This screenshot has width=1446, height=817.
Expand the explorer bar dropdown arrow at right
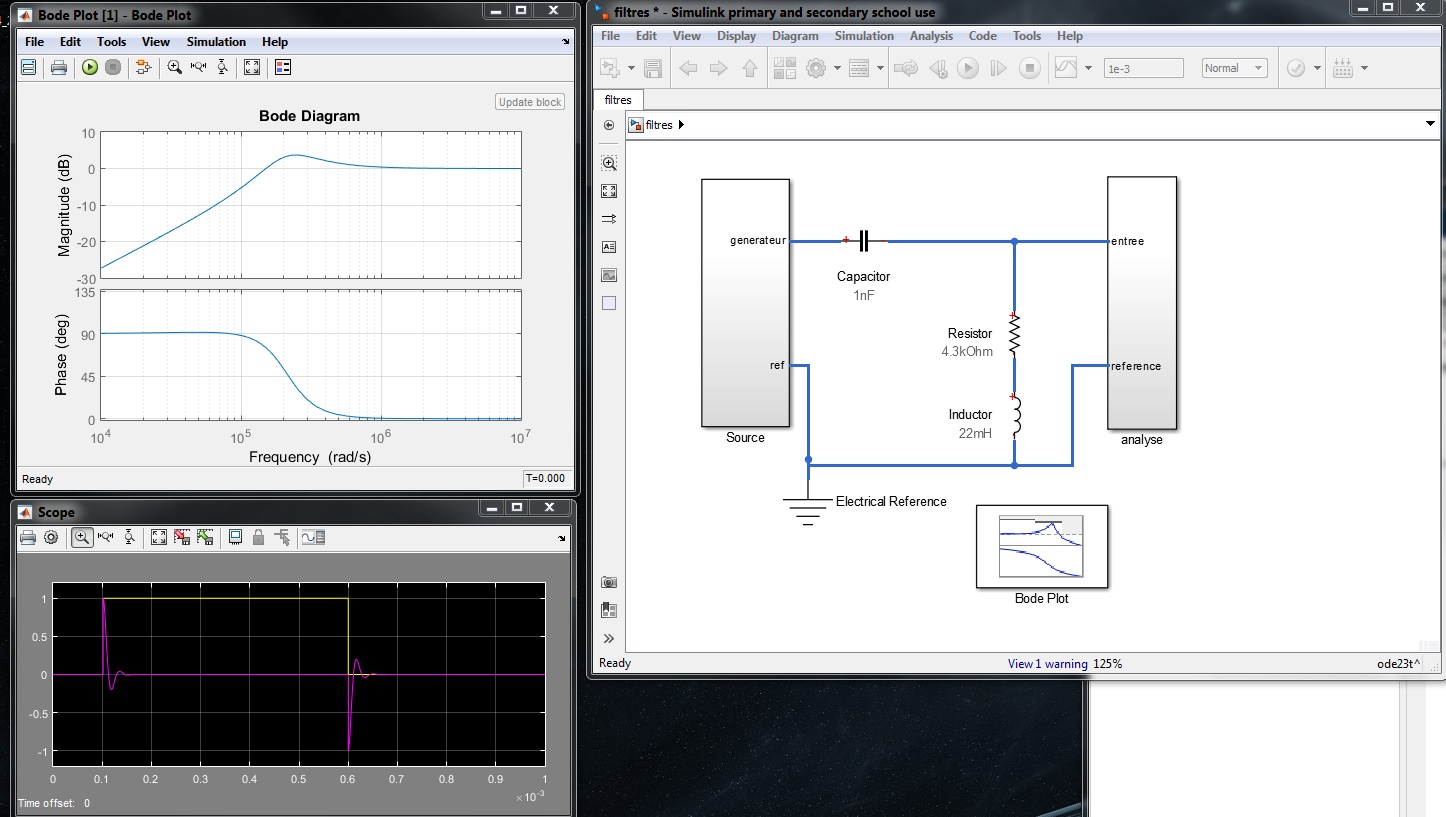(1429, 124)
